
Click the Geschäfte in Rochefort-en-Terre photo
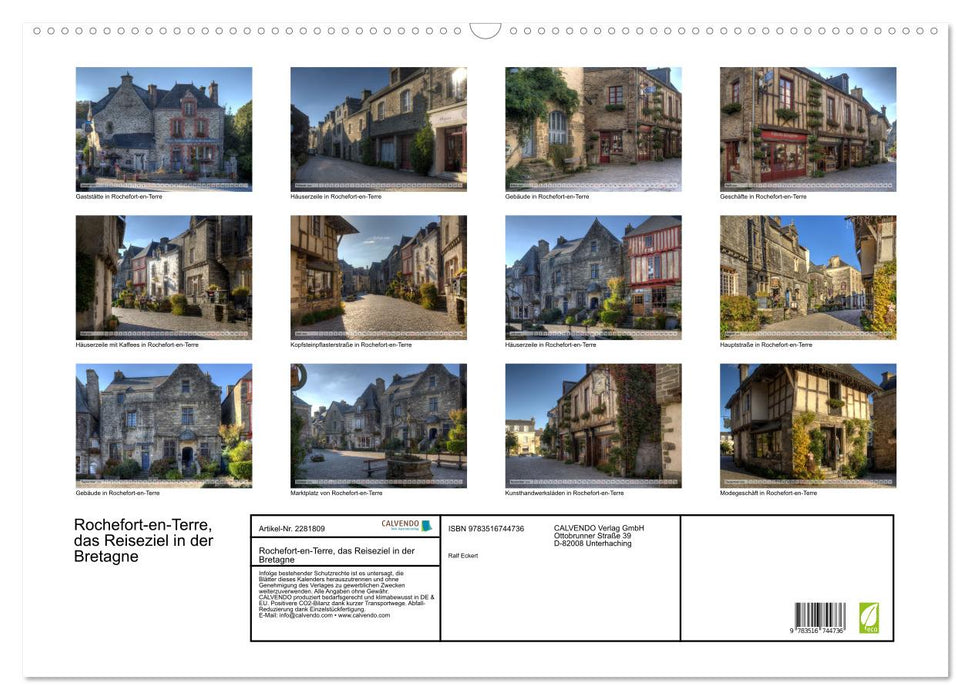[808, 129]
